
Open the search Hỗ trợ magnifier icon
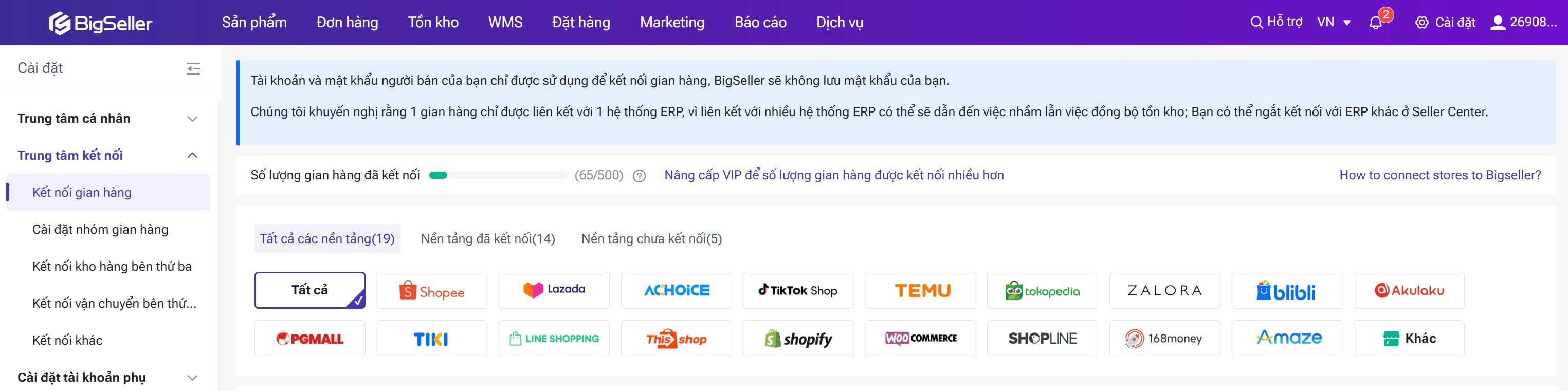pyautogui.click(x=1256, y=23)
